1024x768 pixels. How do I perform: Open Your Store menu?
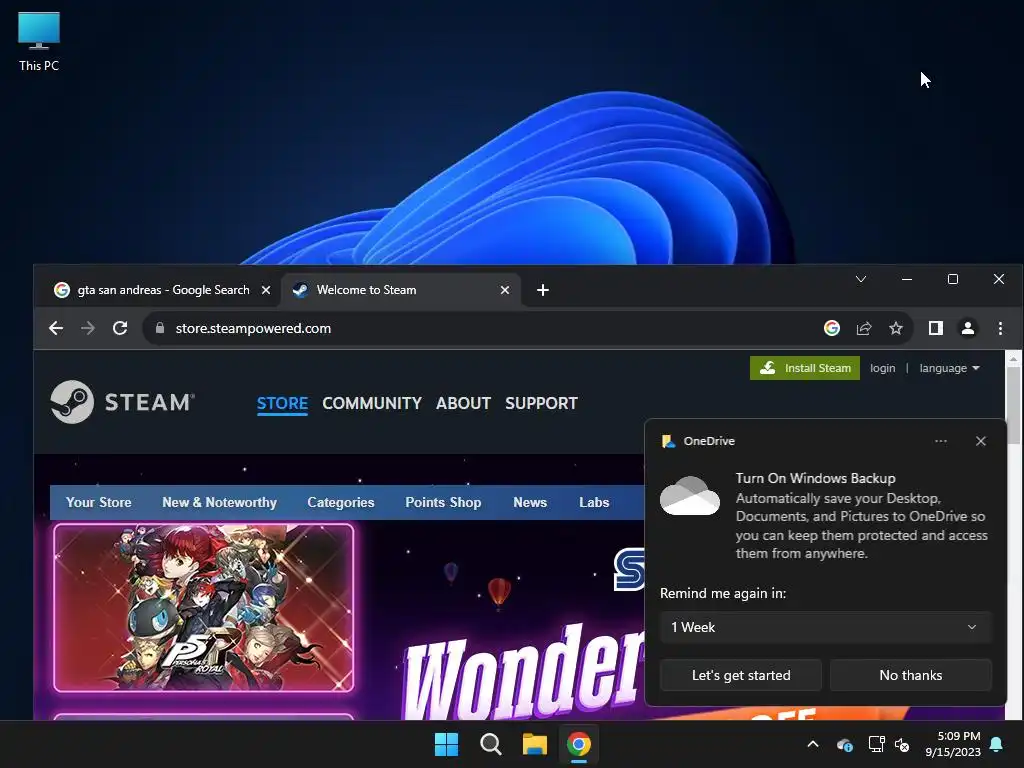point(99,502)
